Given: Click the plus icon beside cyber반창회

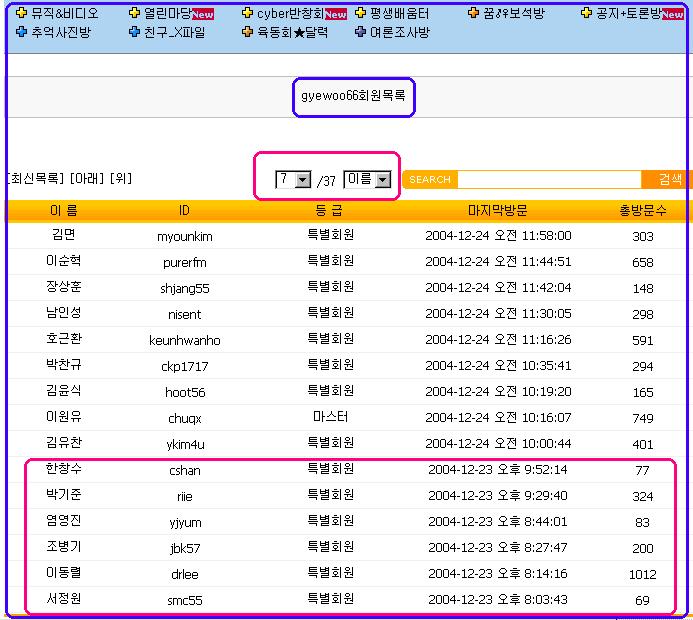Looking at the screenshot, I should point(248,14).
